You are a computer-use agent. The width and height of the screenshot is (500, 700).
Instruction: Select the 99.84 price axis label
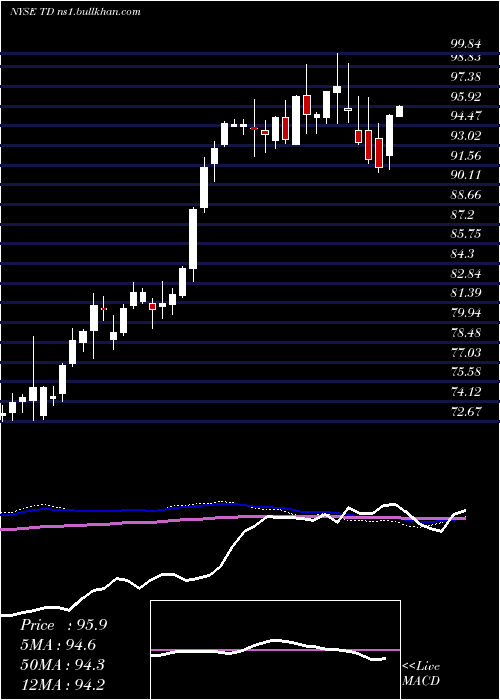click(466, 44)
